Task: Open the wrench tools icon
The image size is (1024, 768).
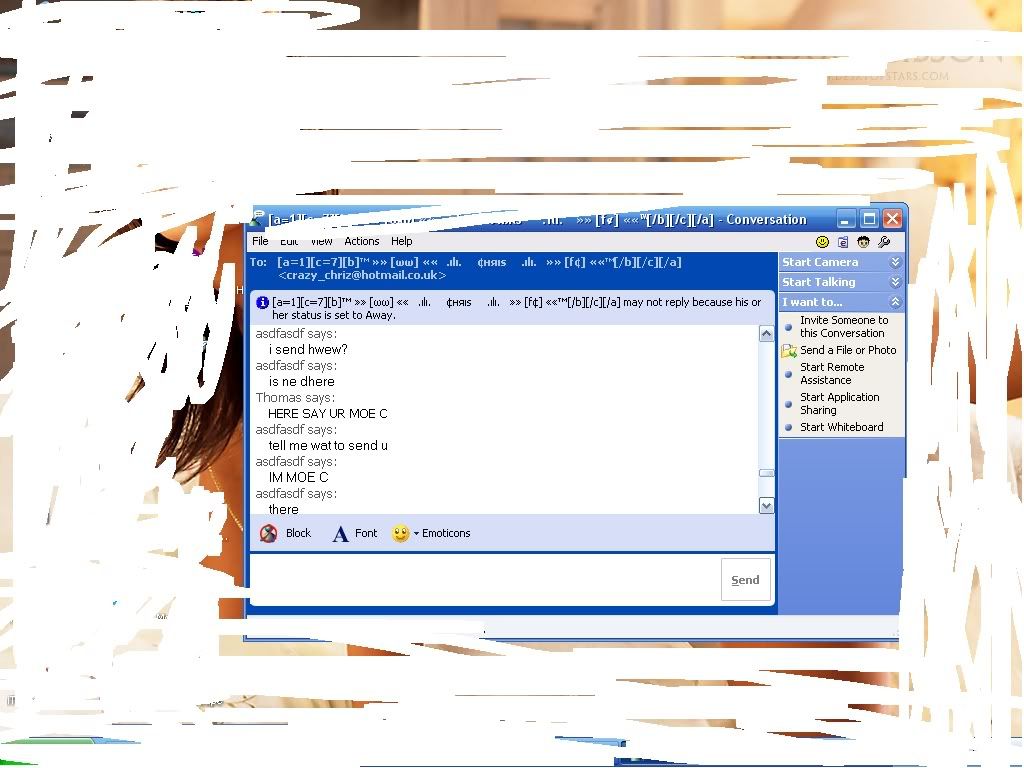Action: pos(884,242)
